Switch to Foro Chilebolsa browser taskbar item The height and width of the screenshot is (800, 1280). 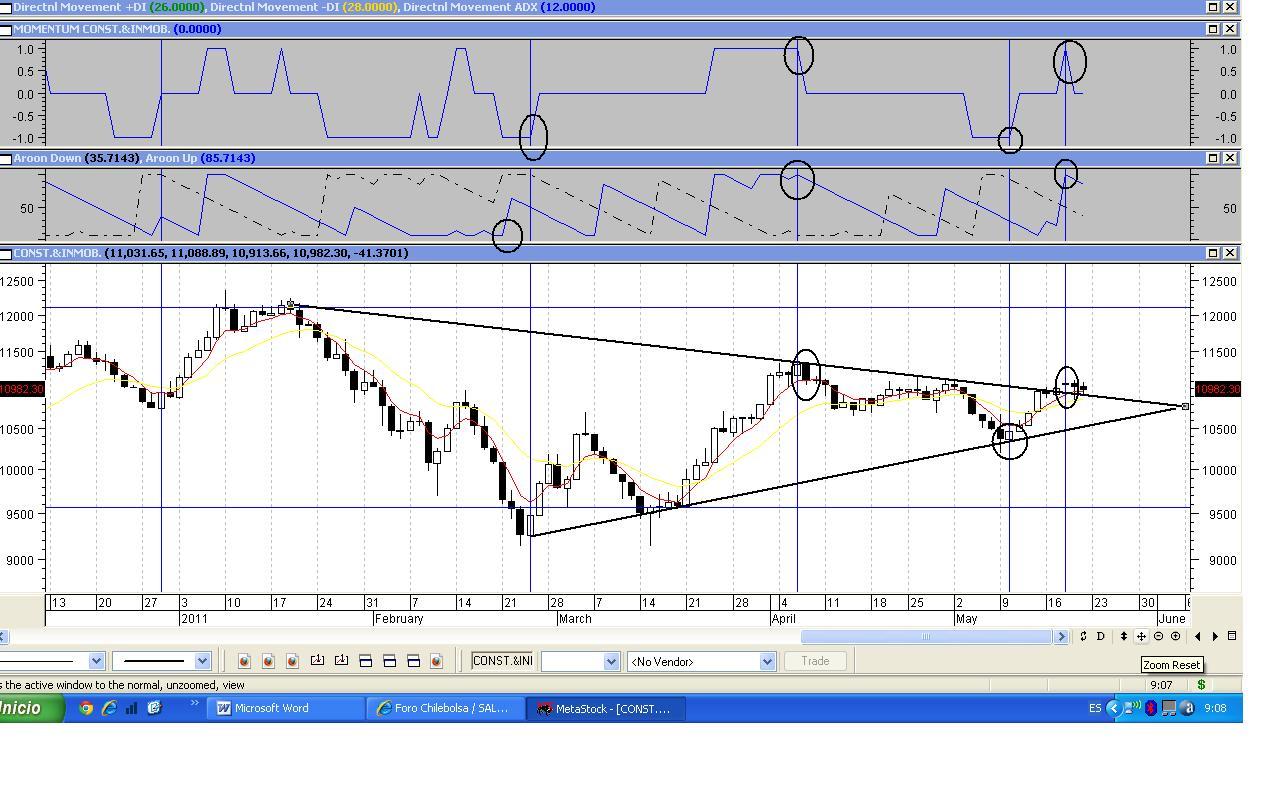444,708
